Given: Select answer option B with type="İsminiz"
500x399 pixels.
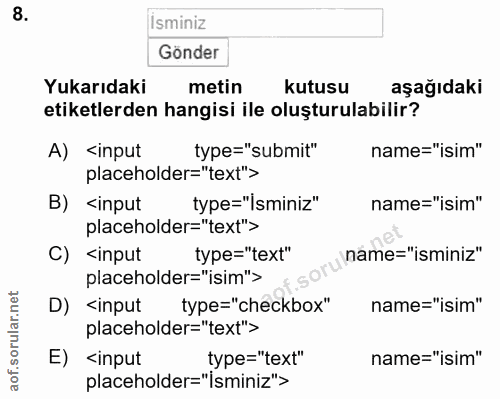Looking at the screenshot, I should [x=265, y=215].
